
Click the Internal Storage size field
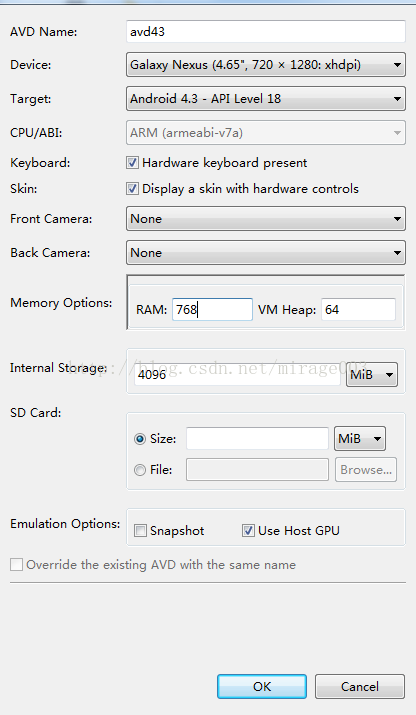tap(237, 374)
